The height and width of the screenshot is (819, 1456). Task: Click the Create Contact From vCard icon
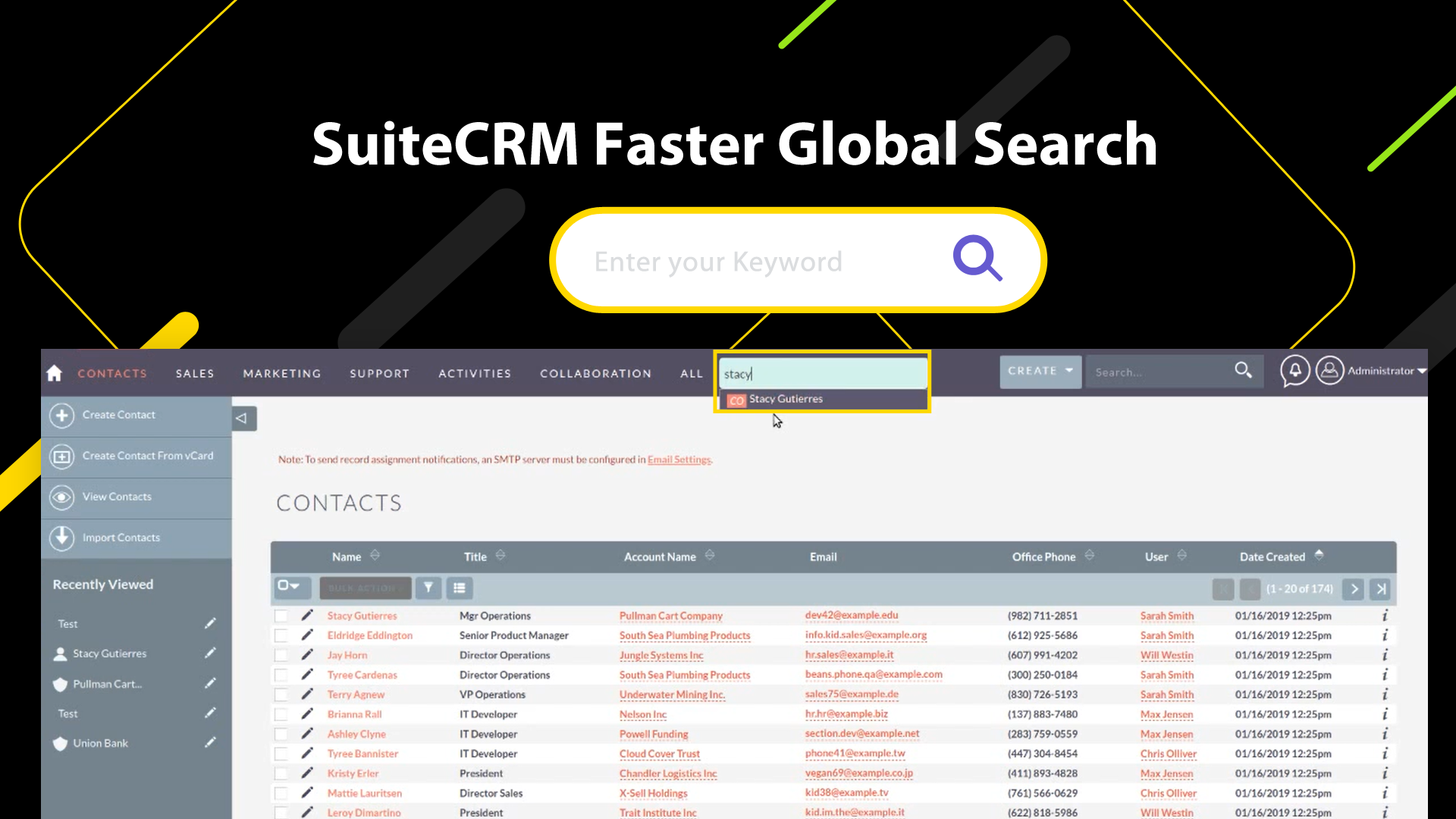tap(61, 457)
